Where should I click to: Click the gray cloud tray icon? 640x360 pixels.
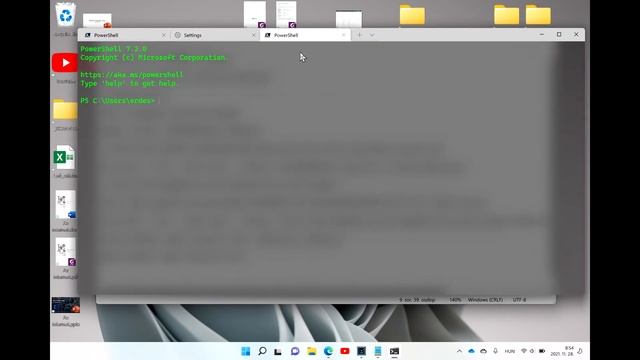(484, 351)
